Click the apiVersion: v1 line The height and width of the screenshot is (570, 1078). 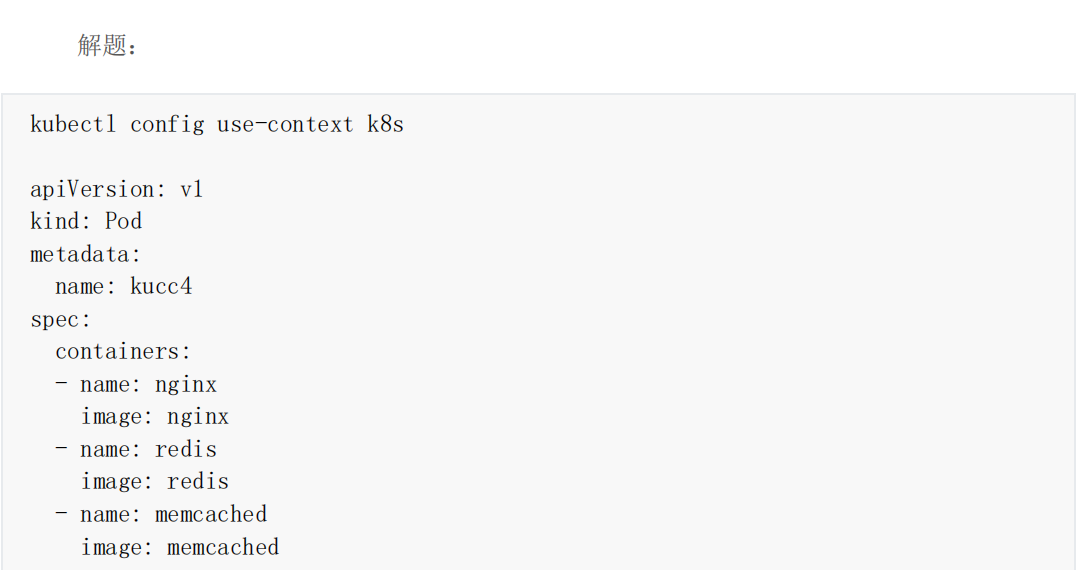pyautogui.click(x=116, y=189)
